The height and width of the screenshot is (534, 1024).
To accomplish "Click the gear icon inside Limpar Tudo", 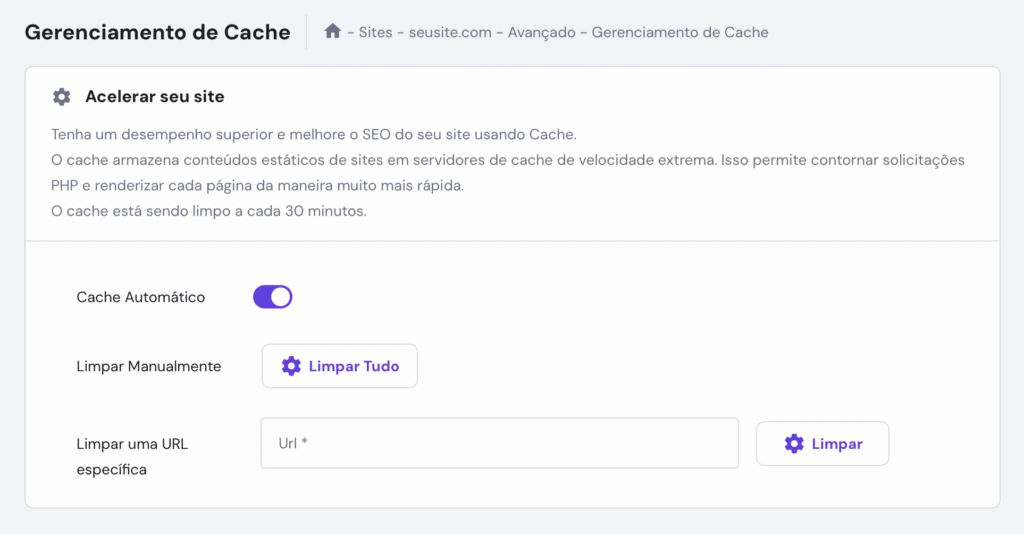I will [291, 366].
